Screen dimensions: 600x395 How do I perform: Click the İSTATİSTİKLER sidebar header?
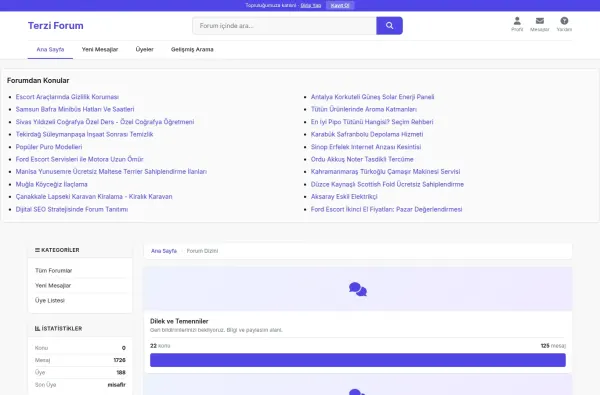pos(58,328)
